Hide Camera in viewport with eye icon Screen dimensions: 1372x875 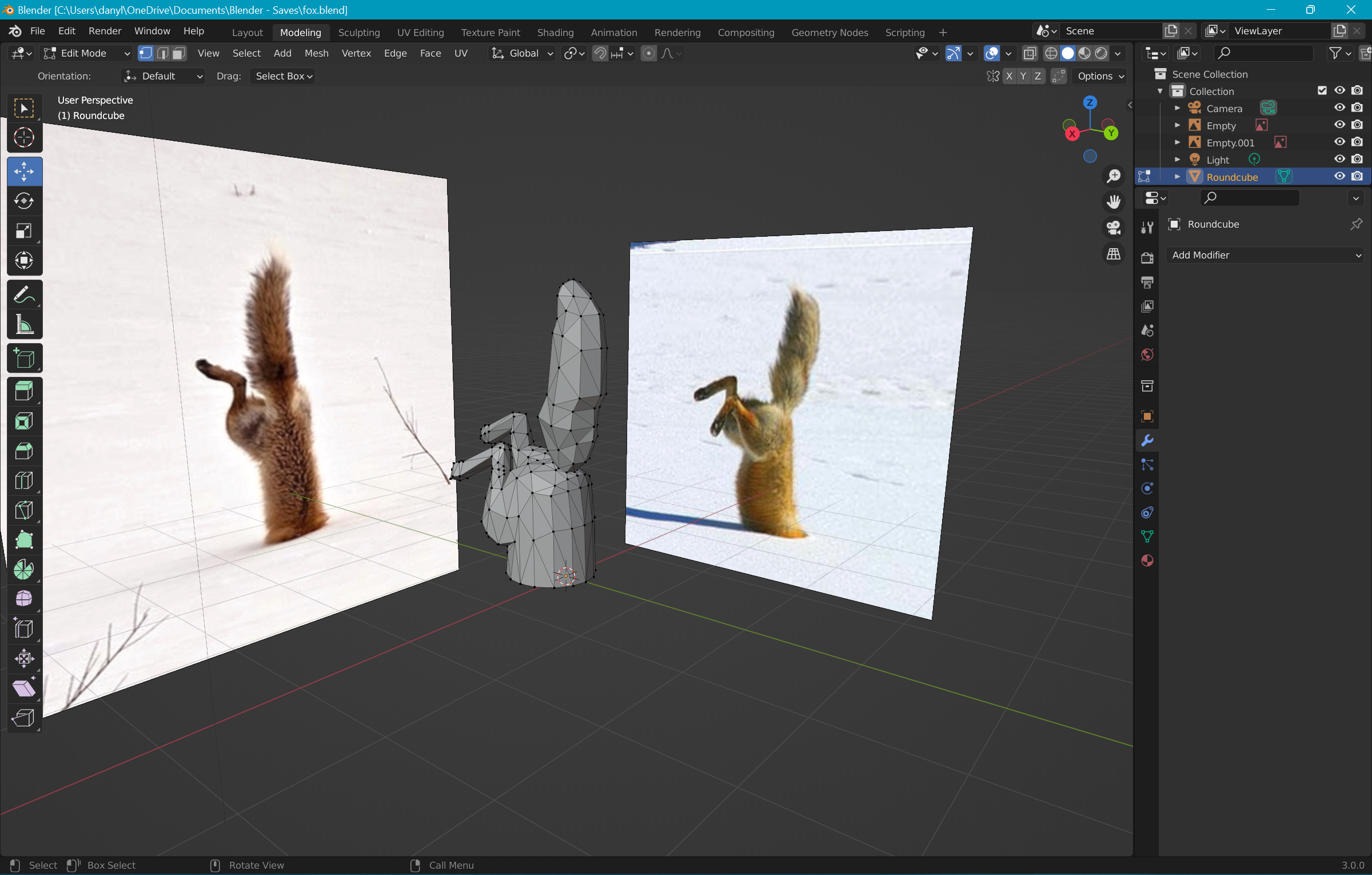[1339, 108]
